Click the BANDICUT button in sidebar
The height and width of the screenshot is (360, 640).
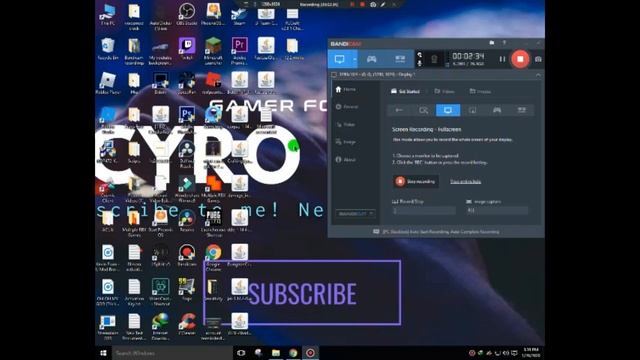(x=355, y=213)
